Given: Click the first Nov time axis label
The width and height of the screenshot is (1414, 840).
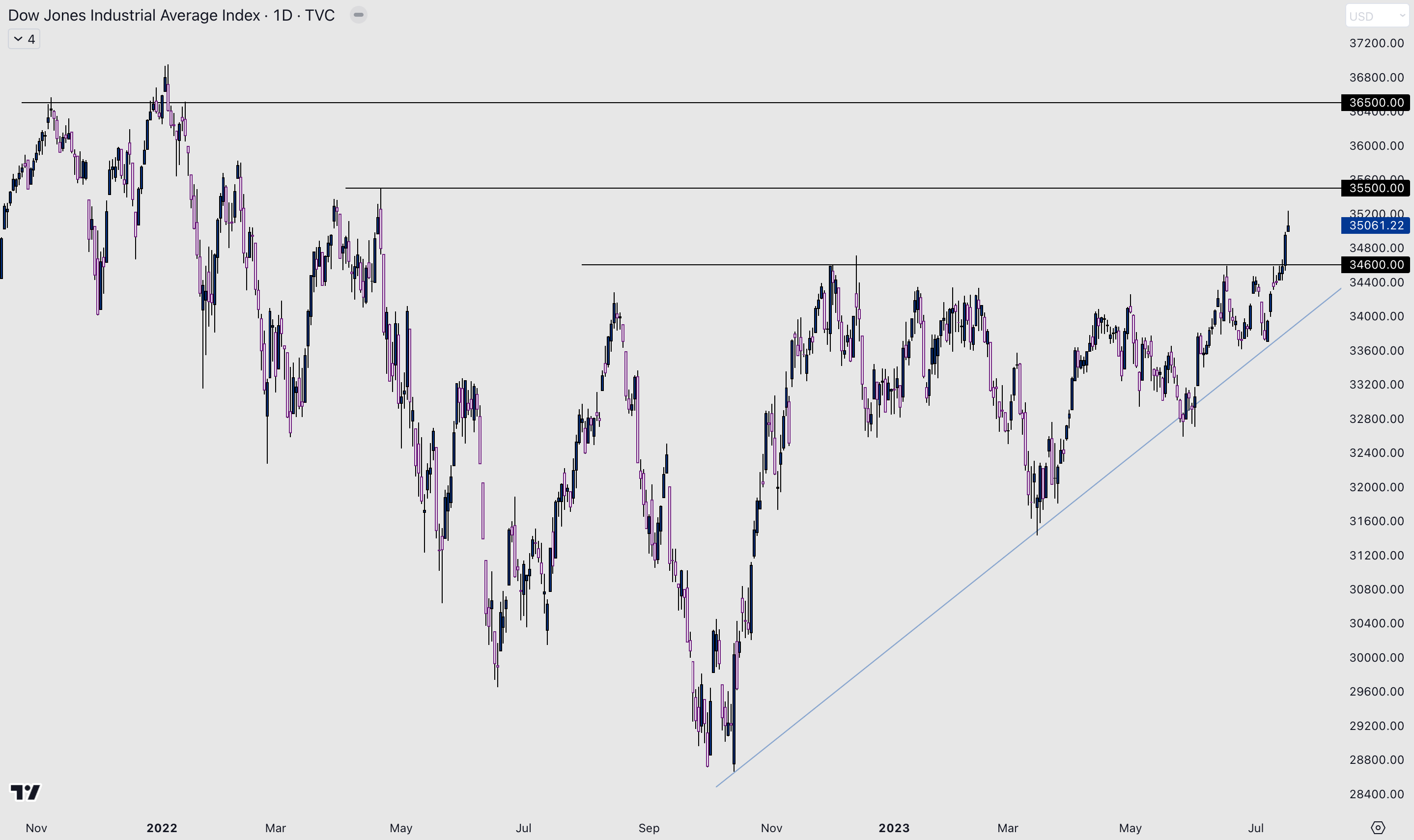Looking at the screenshot, I should (x=36, y=828).
